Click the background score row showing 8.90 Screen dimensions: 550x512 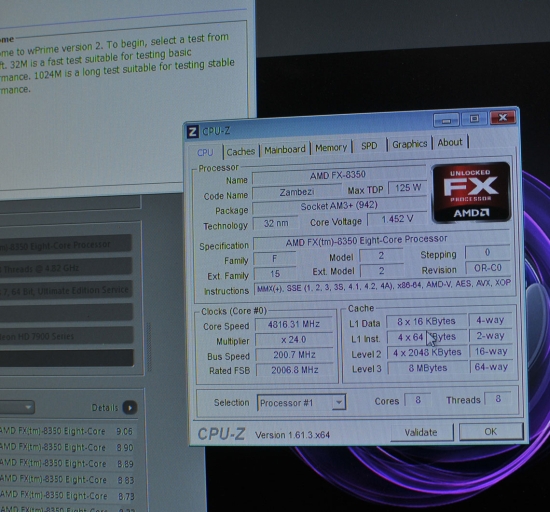tap(67, 447)
